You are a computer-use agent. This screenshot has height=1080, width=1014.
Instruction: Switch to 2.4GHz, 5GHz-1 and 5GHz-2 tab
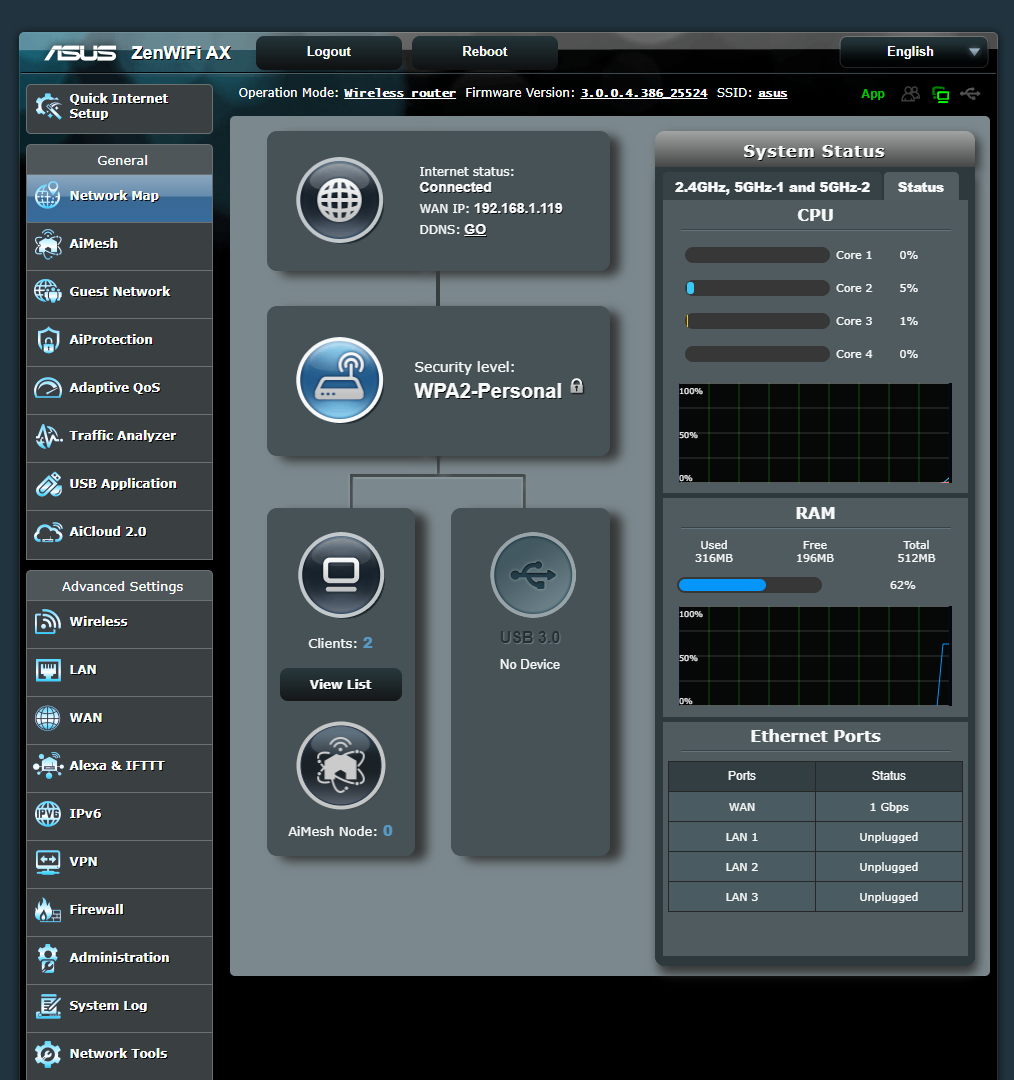(x=772, y=187)
